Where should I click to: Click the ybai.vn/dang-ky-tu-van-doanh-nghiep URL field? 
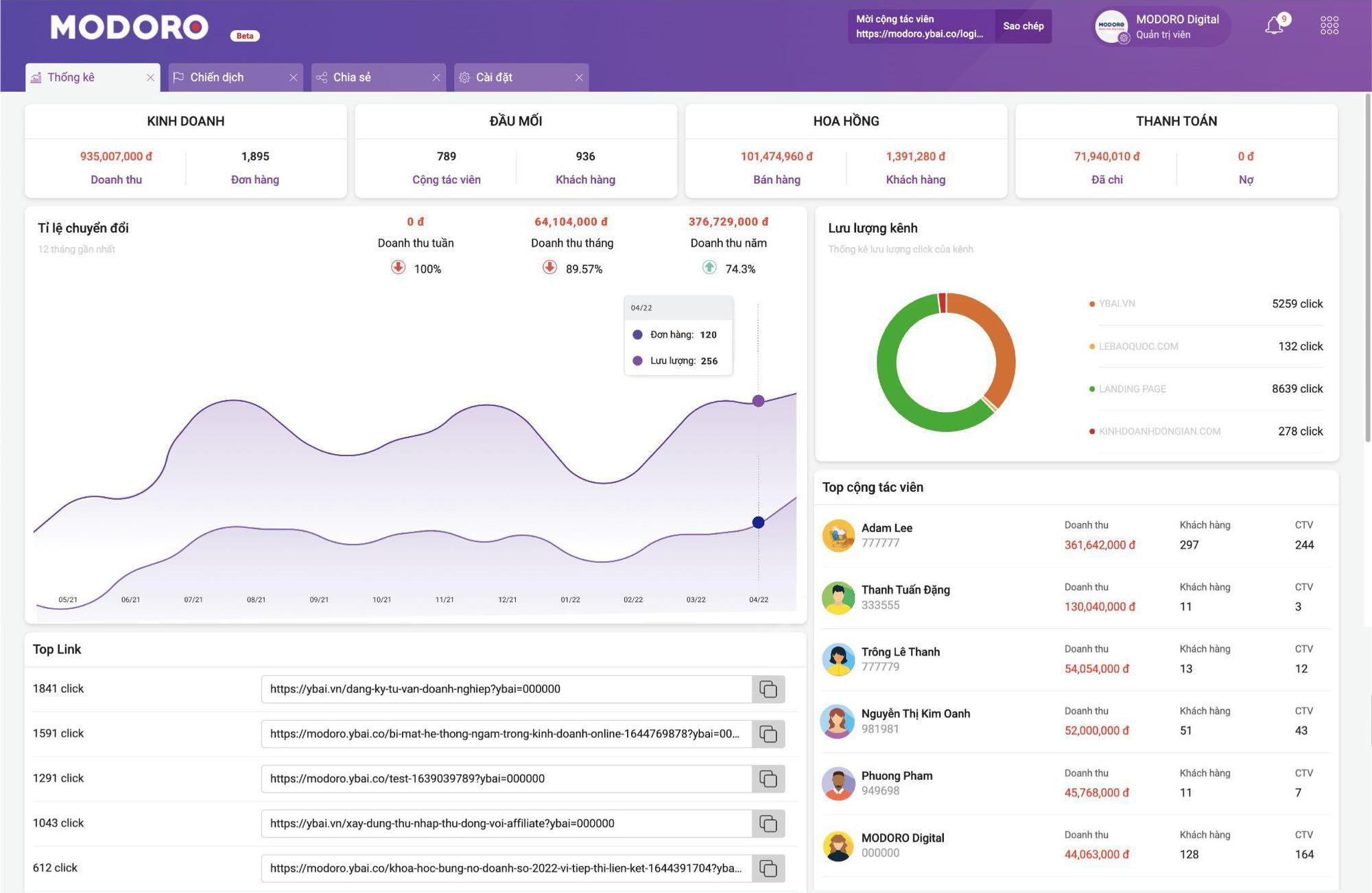[506, 689]
